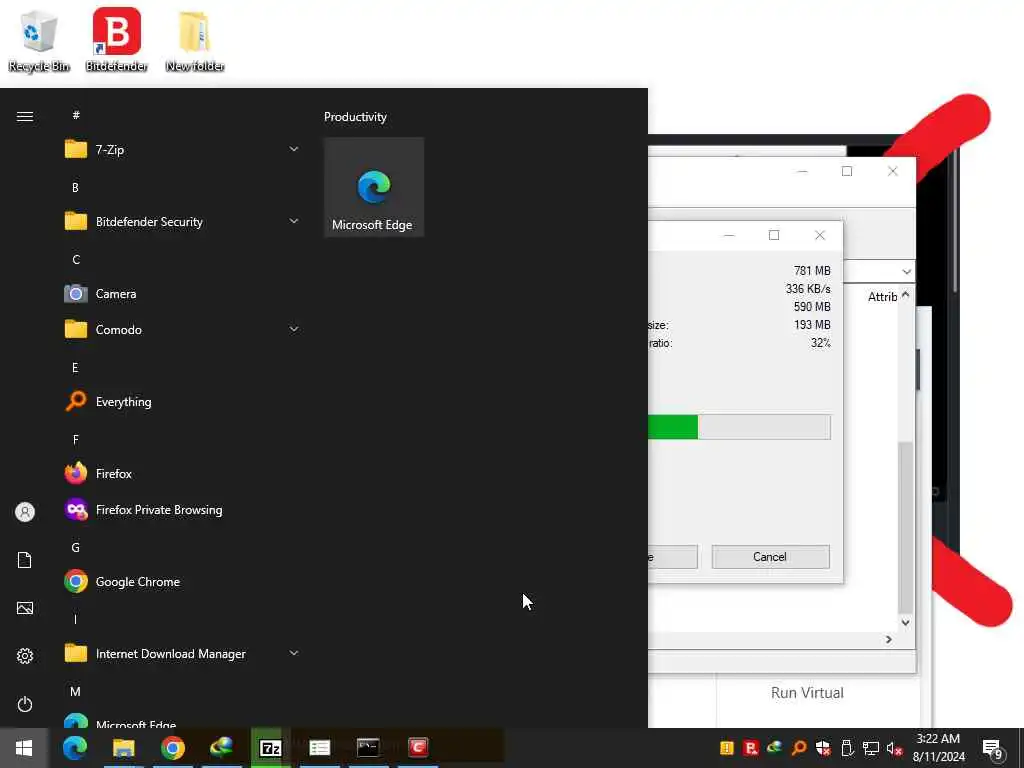Click the Run Virtual text

pos(807,693)
